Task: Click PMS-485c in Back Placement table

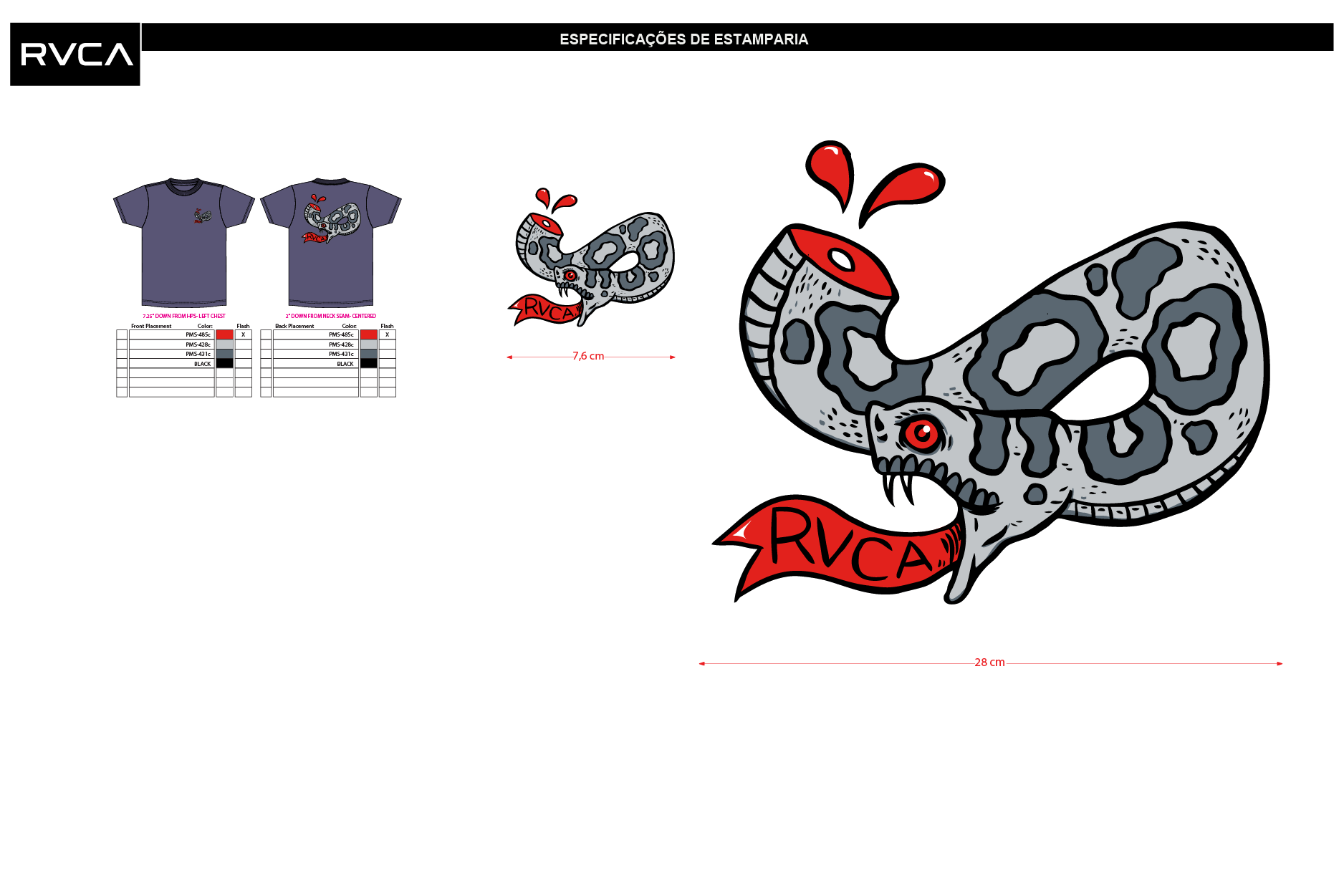Action: 341,334
